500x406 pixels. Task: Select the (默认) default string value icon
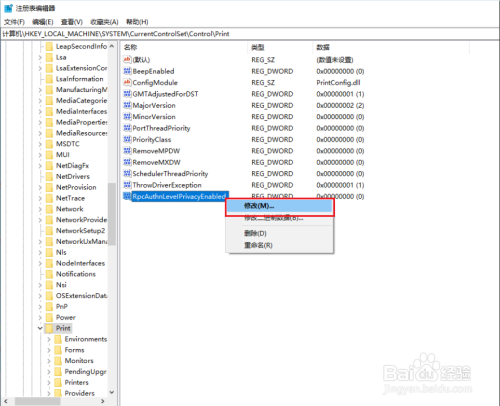(x=127, y=60)
